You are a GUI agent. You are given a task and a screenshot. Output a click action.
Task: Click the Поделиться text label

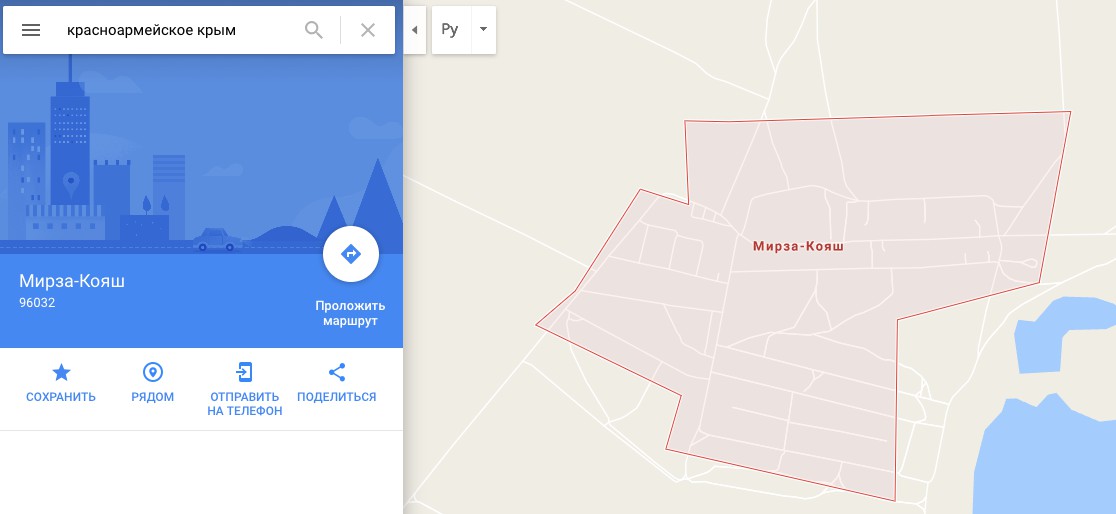pos(337,397)
